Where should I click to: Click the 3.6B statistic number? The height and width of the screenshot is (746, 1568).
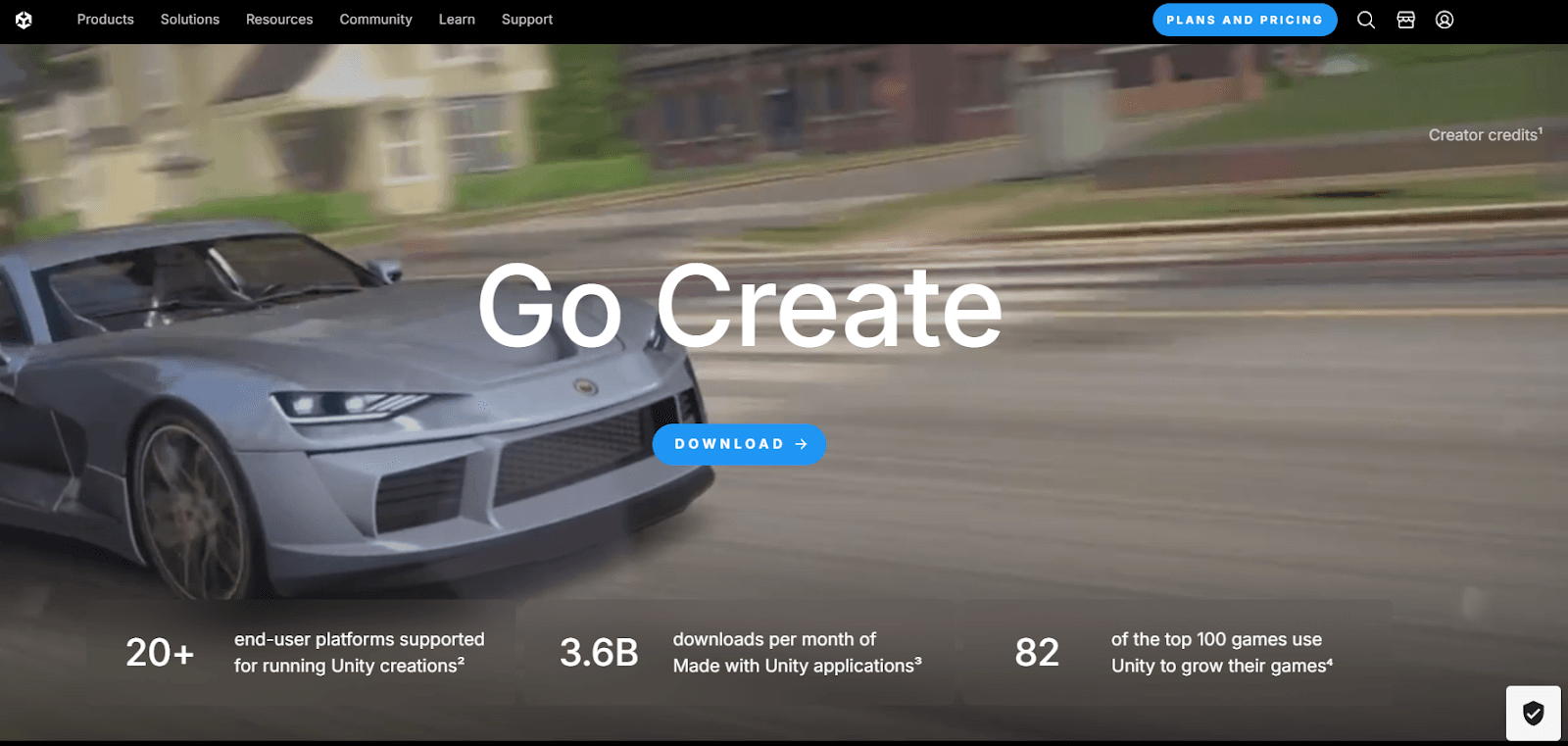click(599, 652)
